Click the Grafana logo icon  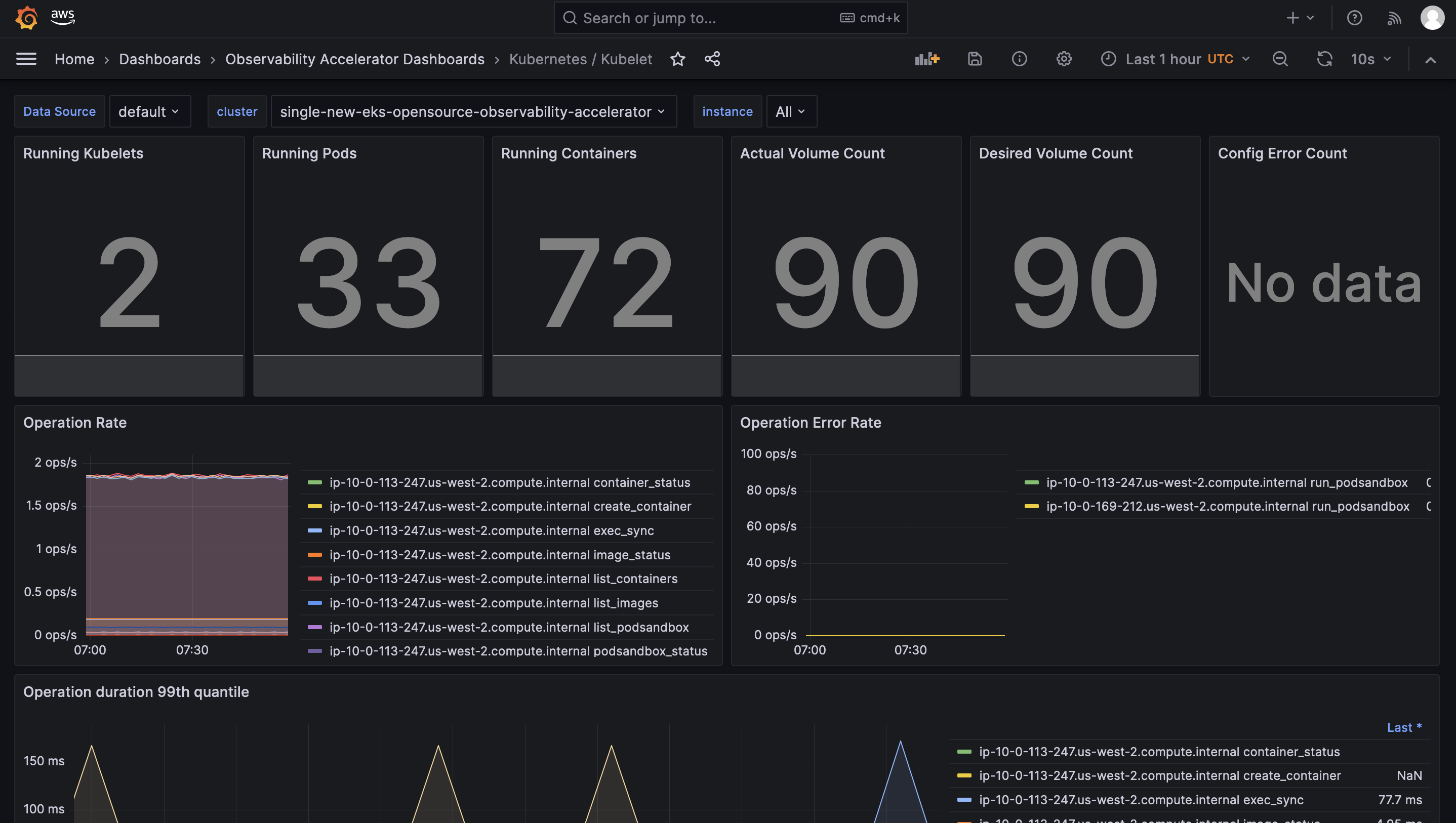(26, 18)
